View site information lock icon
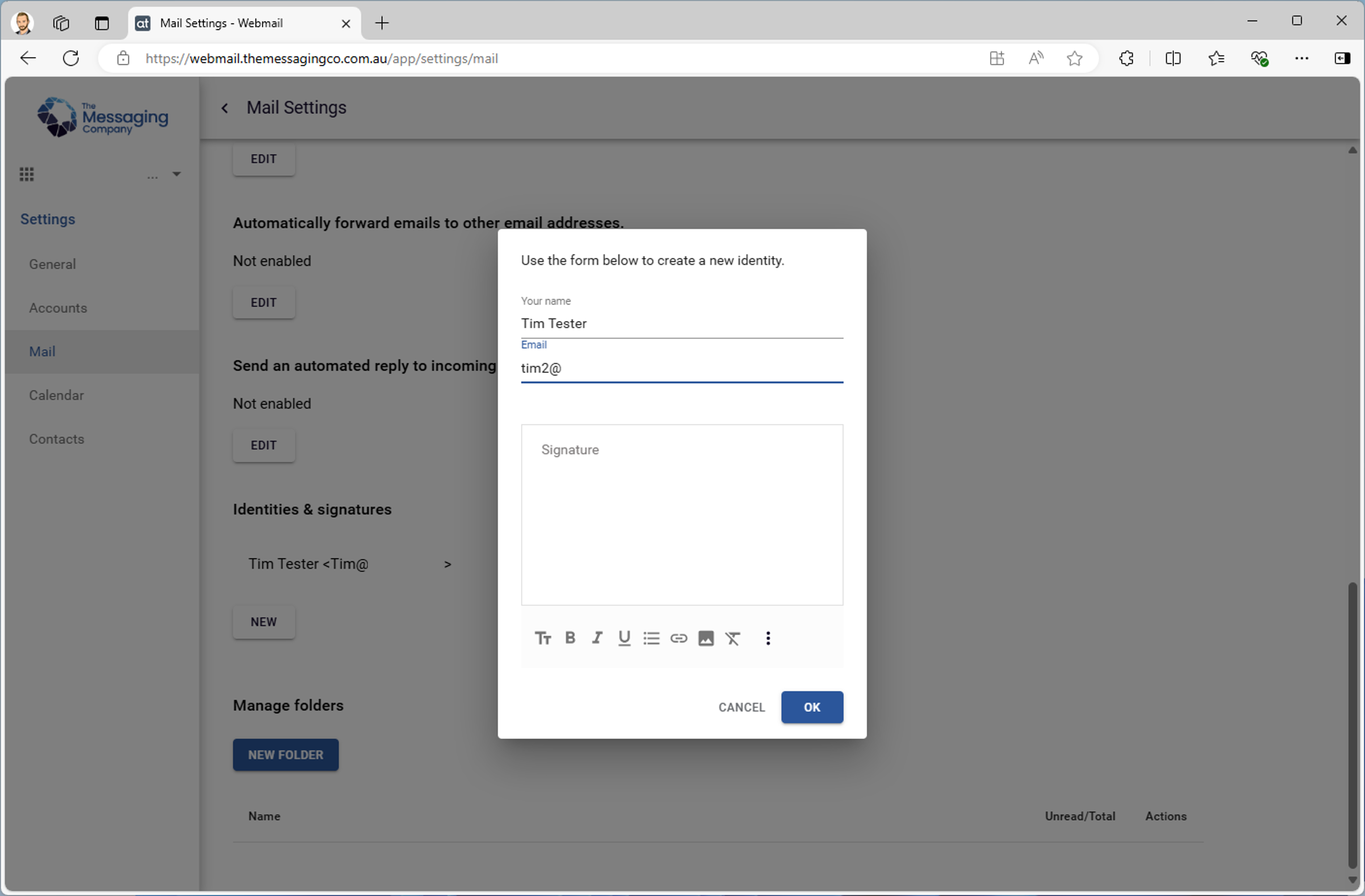1365x896 pixels. 123,58
